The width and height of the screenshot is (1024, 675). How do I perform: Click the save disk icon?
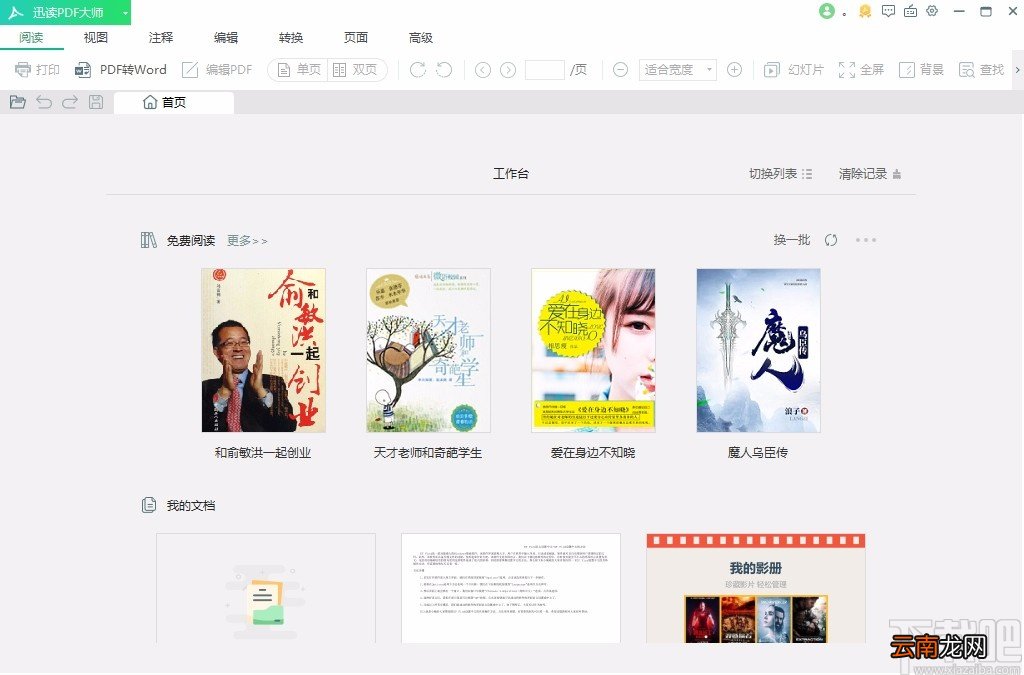point(96,102)
